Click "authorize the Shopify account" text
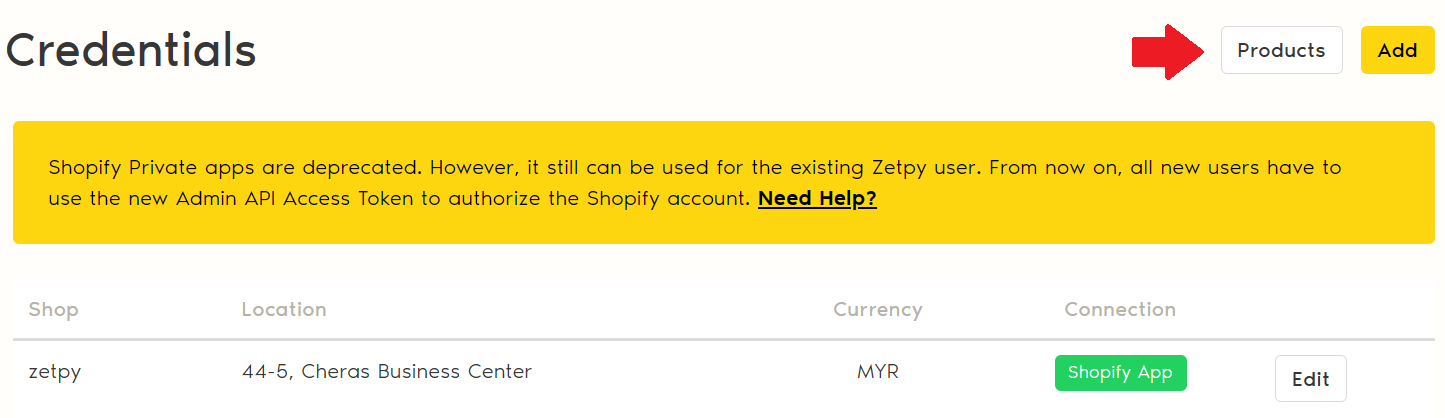This screenshot has width=1445, height=418. (598, 199)
